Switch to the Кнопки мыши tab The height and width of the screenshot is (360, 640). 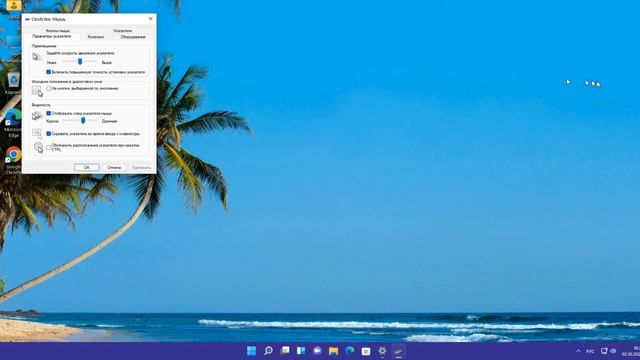point(58,31)
